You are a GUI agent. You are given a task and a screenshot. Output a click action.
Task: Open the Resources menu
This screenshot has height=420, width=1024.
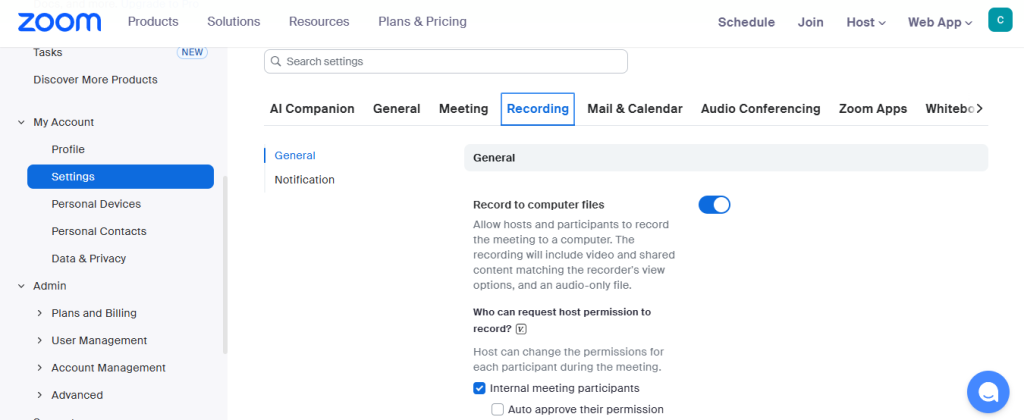tap(319, 22)
